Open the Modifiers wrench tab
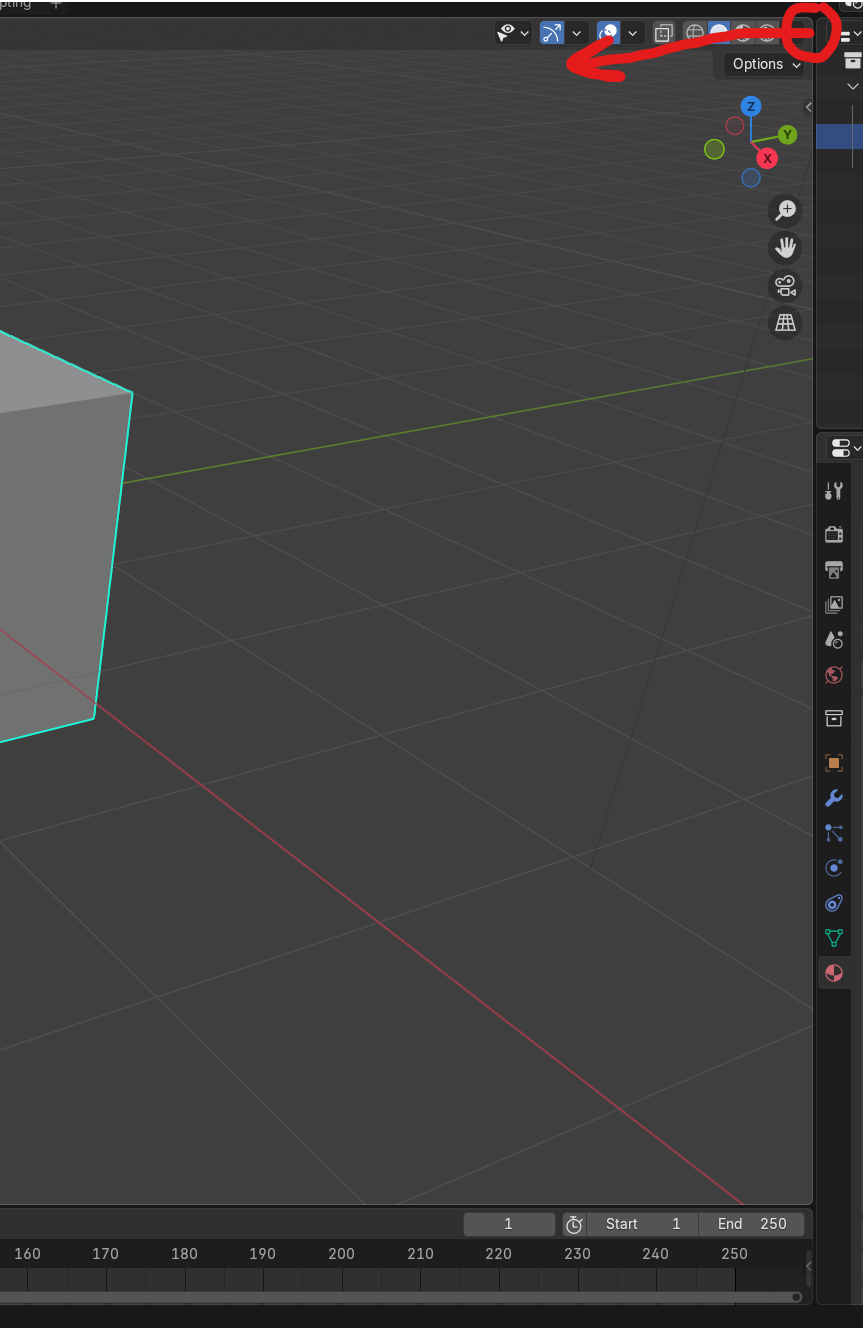The image size is (863, 1328). tap(834, 797)
